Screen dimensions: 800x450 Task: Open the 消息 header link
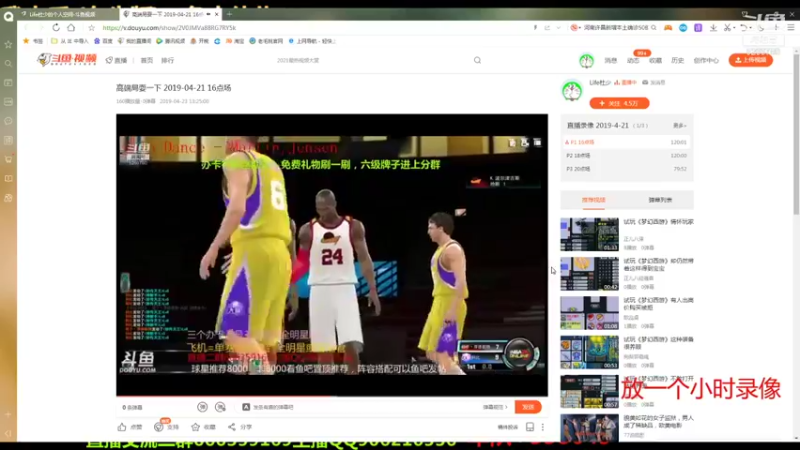(x=611, y=60)
